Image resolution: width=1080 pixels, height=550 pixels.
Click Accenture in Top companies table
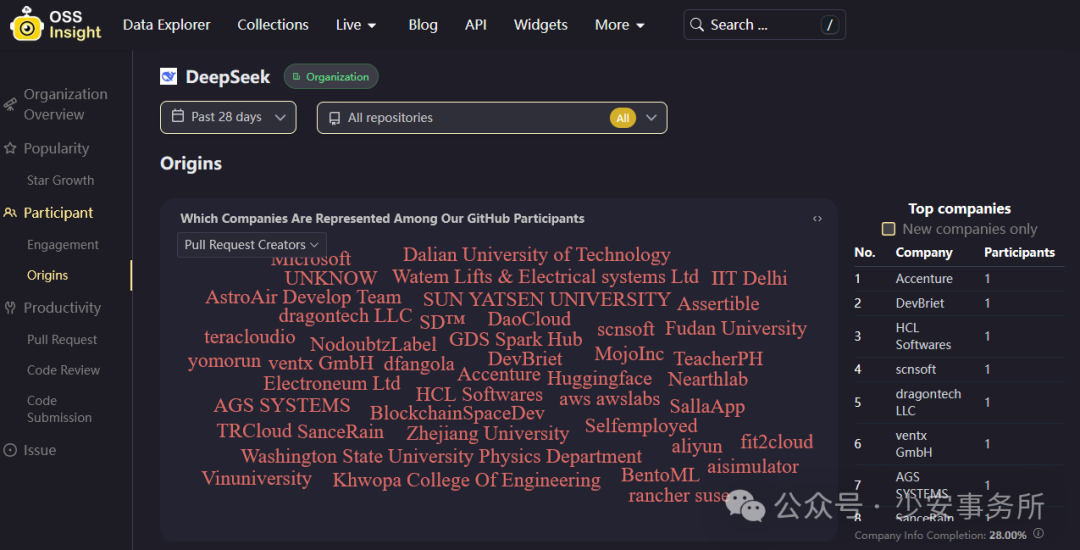pyautogui.click(x=924, y=279)
